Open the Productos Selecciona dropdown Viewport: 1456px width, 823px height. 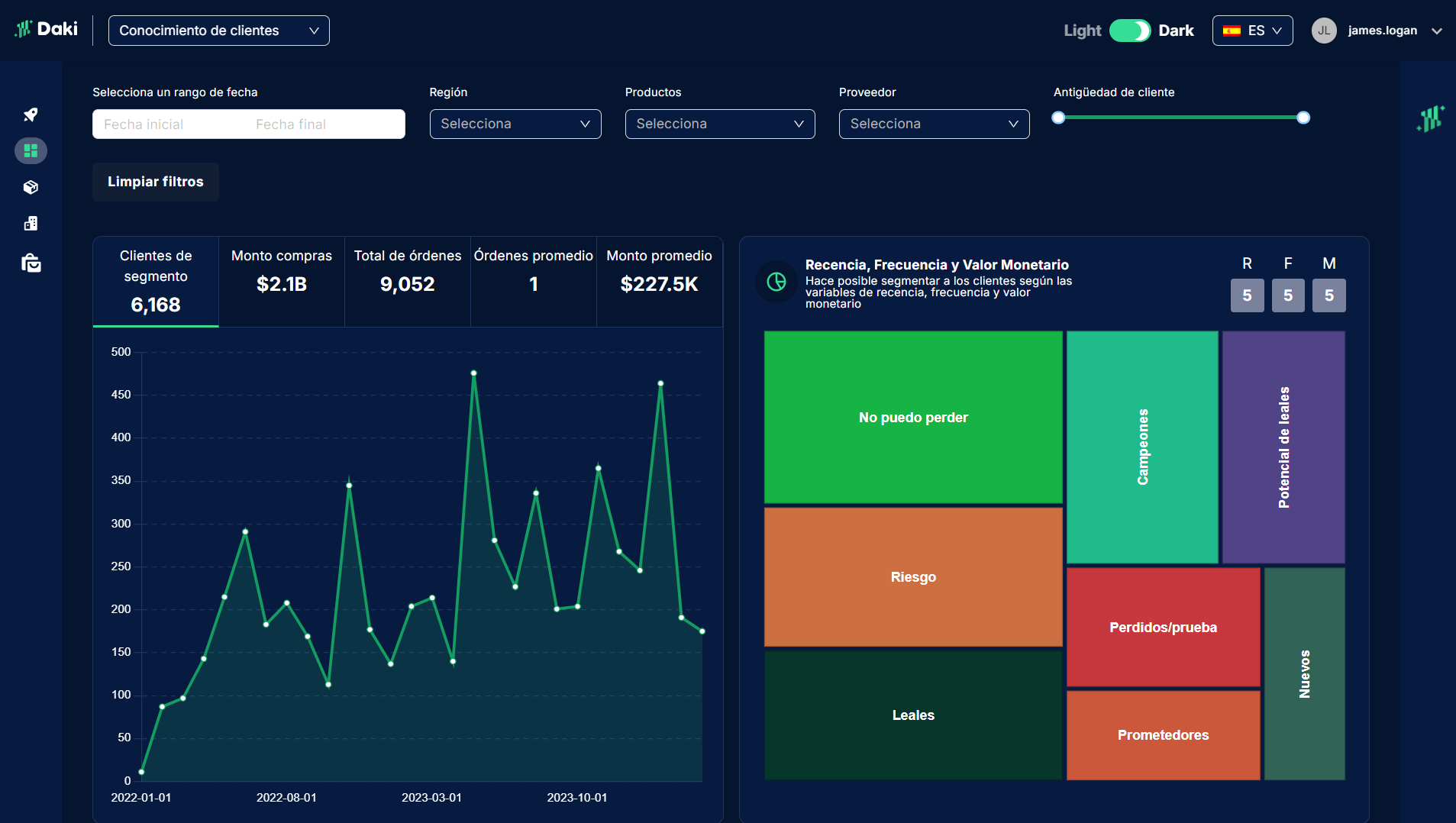(x=720, y=124)
